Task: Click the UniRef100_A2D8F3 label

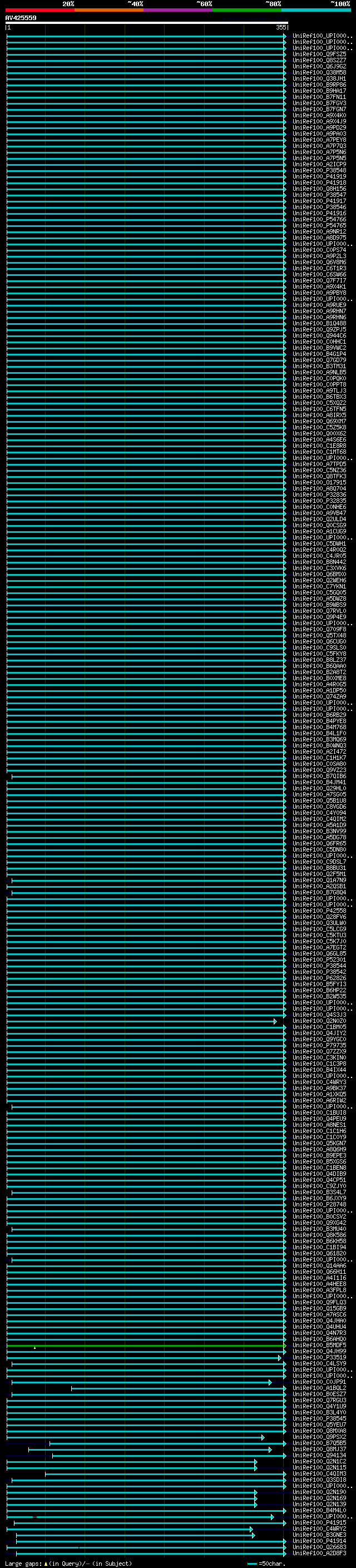Action: (319, 1554)
